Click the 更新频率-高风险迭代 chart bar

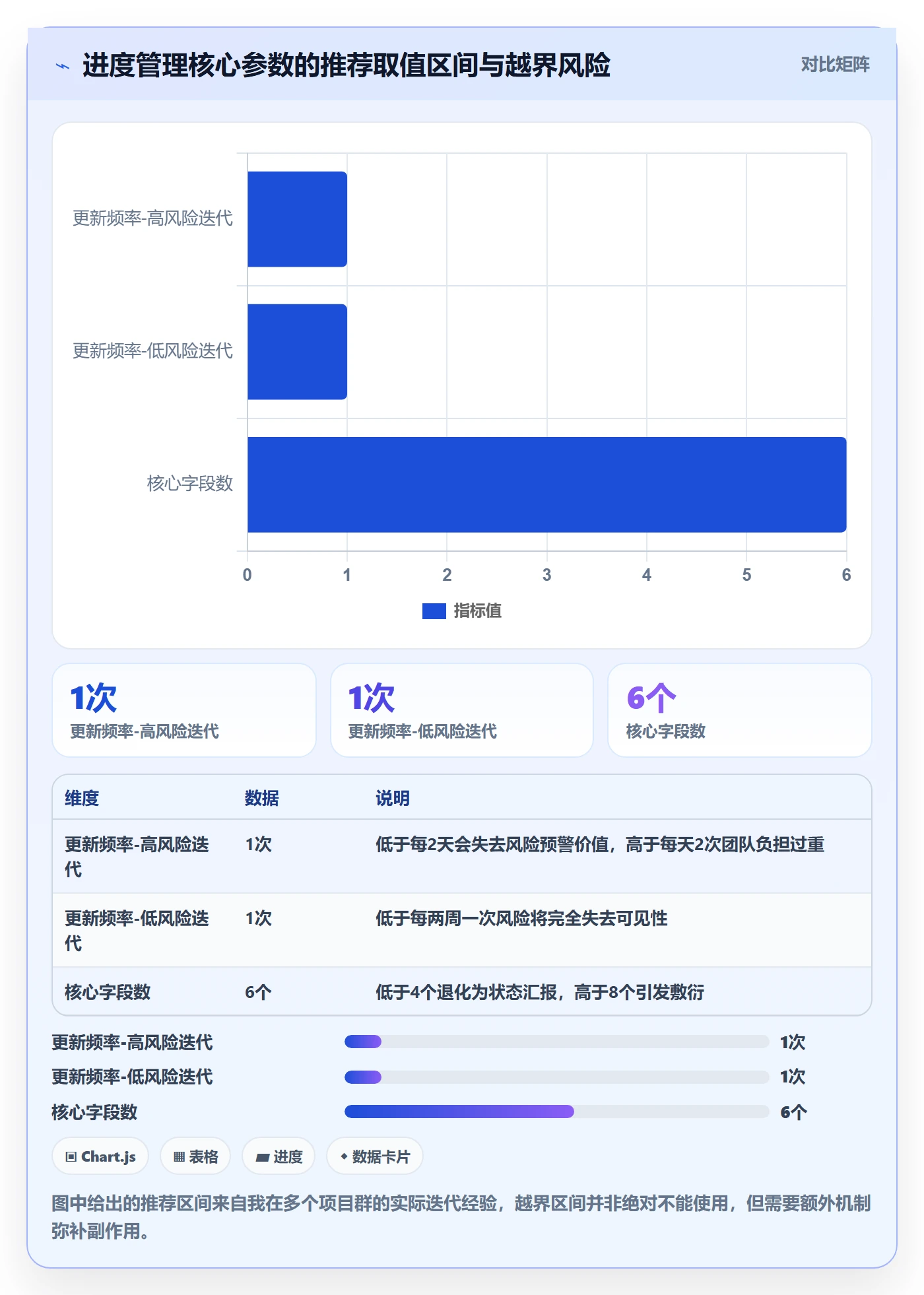(297, 219)
